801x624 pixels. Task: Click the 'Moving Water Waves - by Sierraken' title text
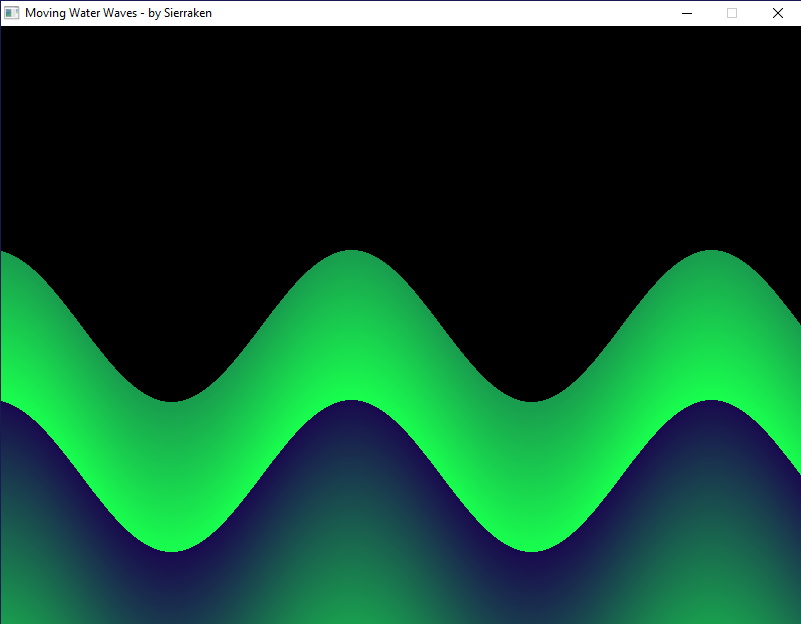[x=118, y=13]
